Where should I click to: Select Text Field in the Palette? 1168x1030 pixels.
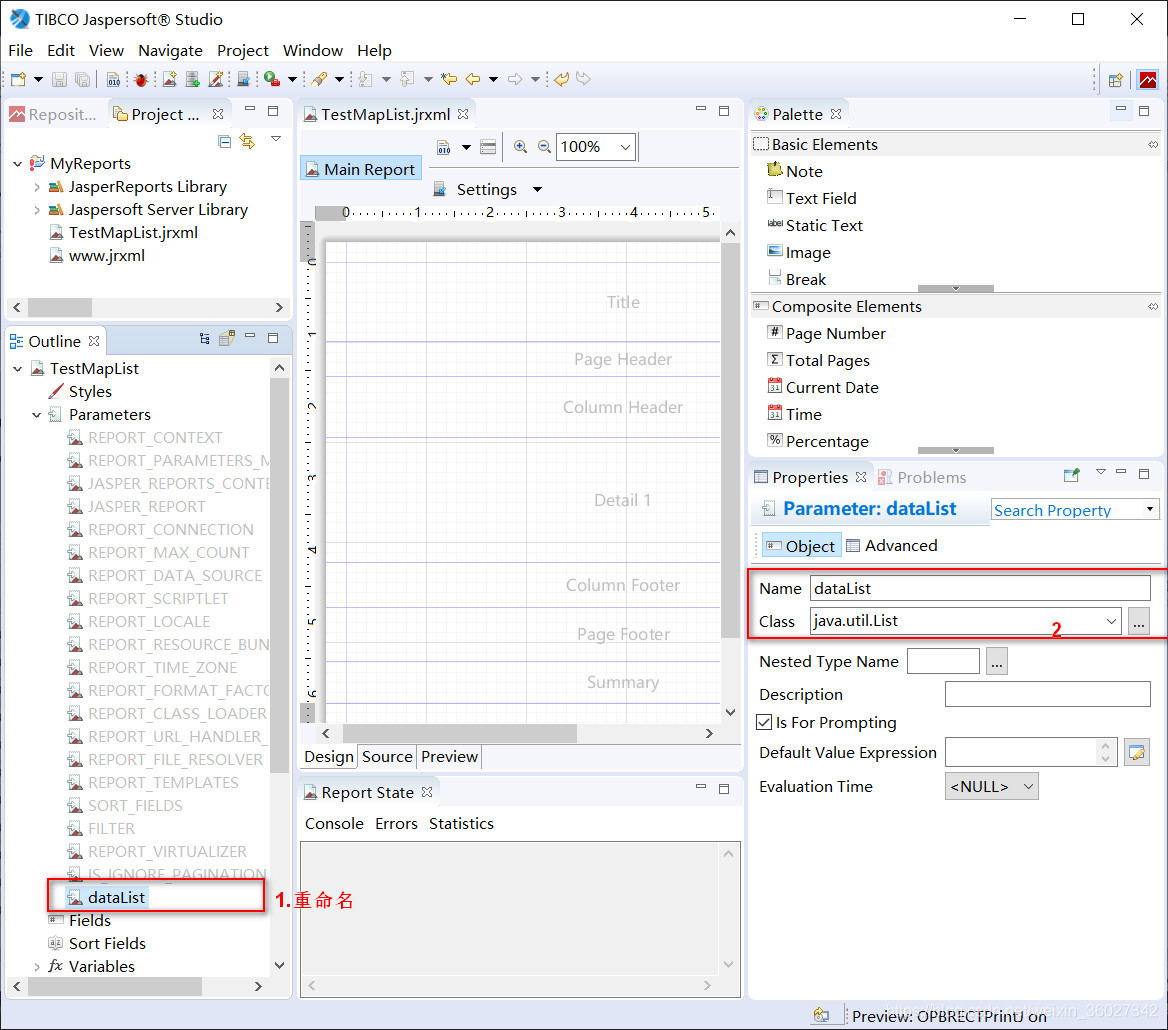[812, 198]
